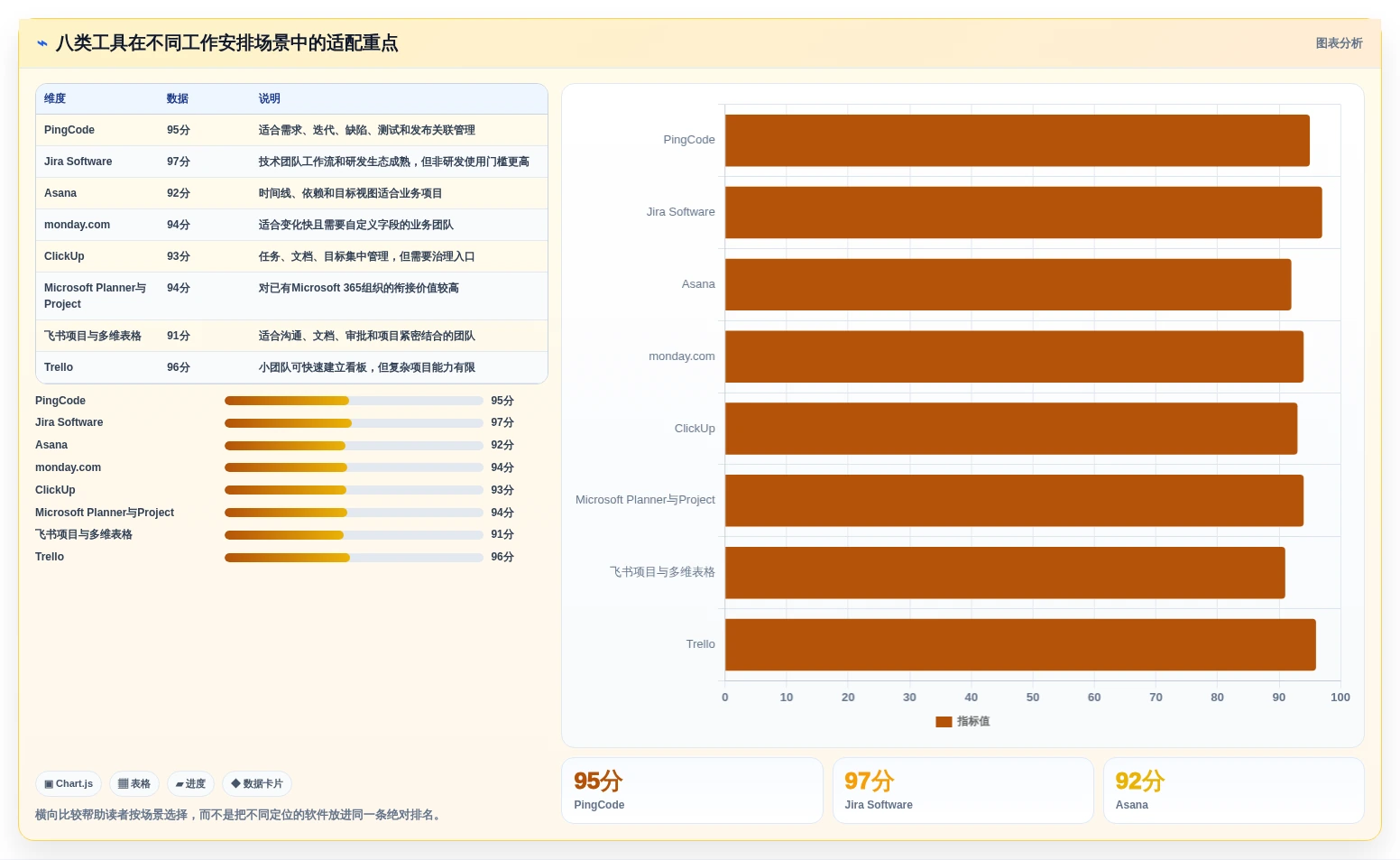The width and height of the screenshot is (1400, 860).
Task: Click the 表格 tag chip
Action: coord(134,784)
